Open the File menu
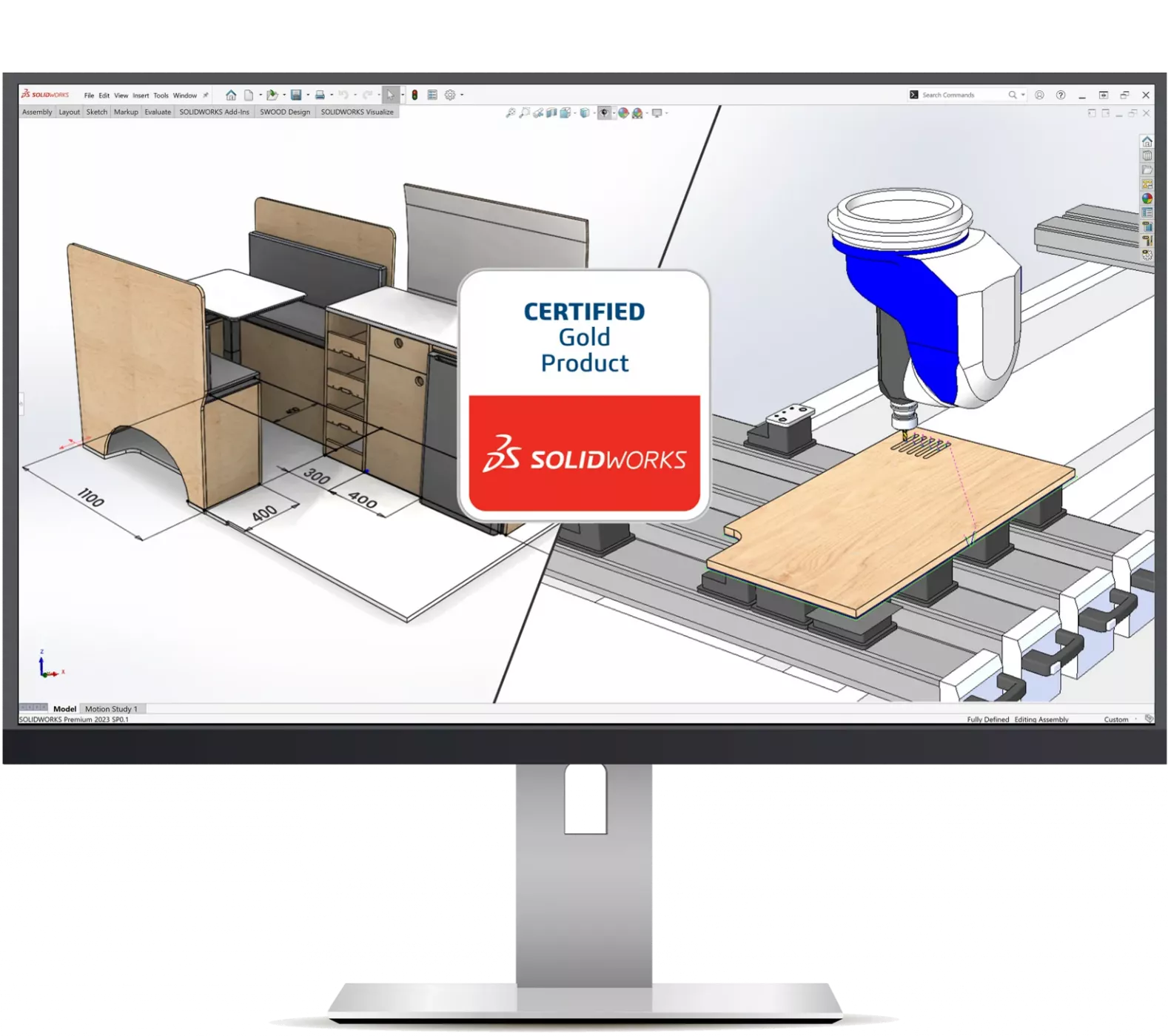Image resolution: width=1168 pixels, height=1036 pixels. coord(89,95)
